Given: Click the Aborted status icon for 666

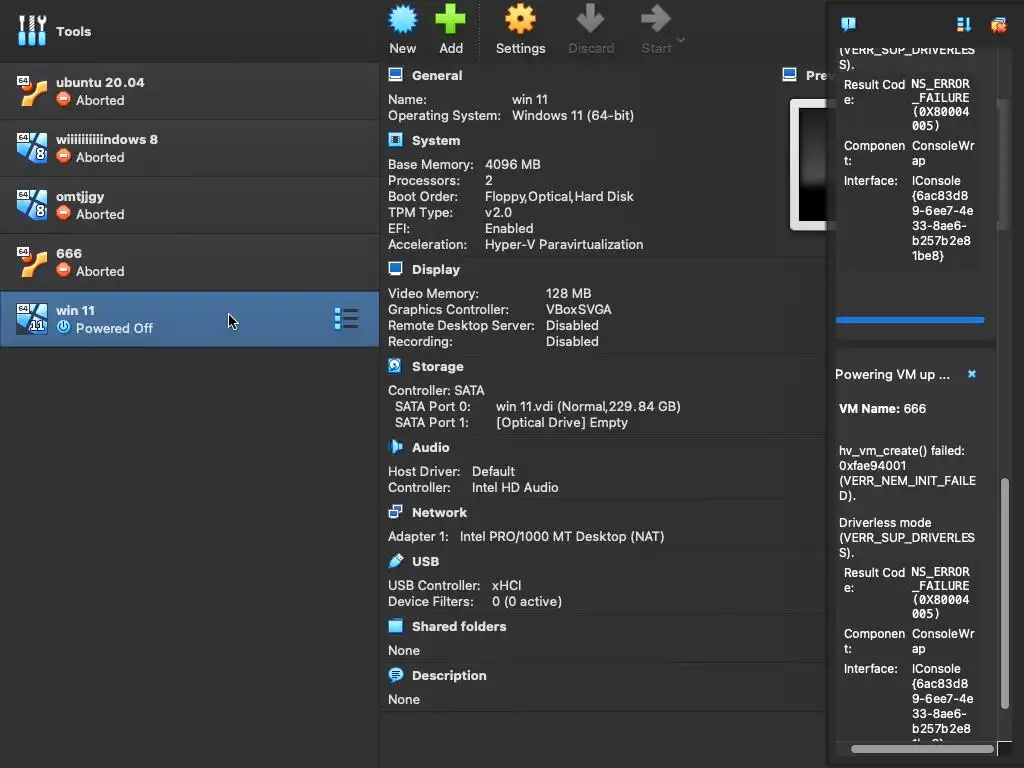Looking at the screenshot, I should pos(63,270).
